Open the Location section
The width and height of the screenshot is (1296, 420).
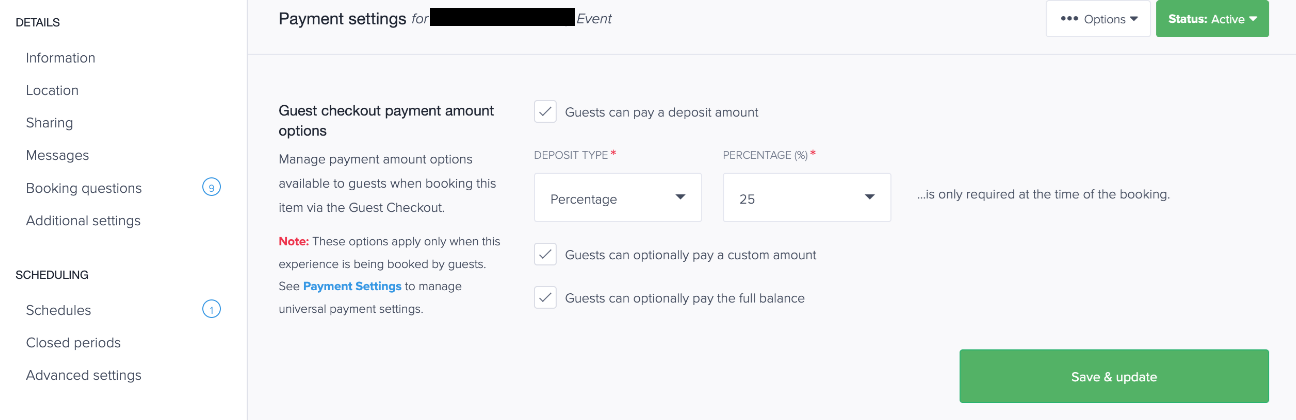click(x=52, y=90)
